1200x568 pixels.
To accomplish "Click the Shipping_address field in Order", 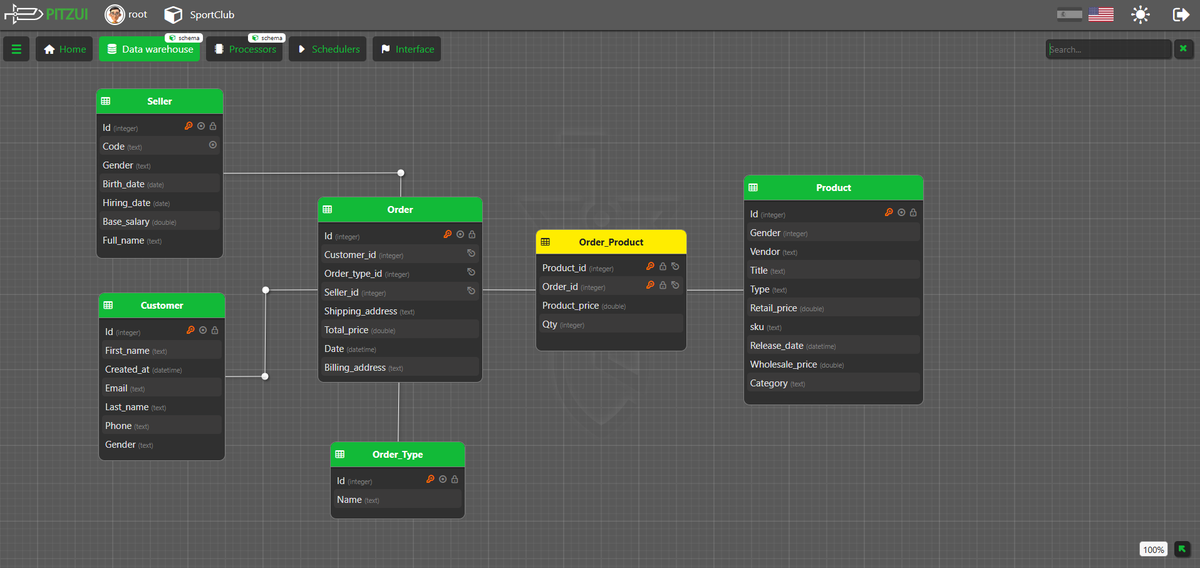I will click(400, 311).
